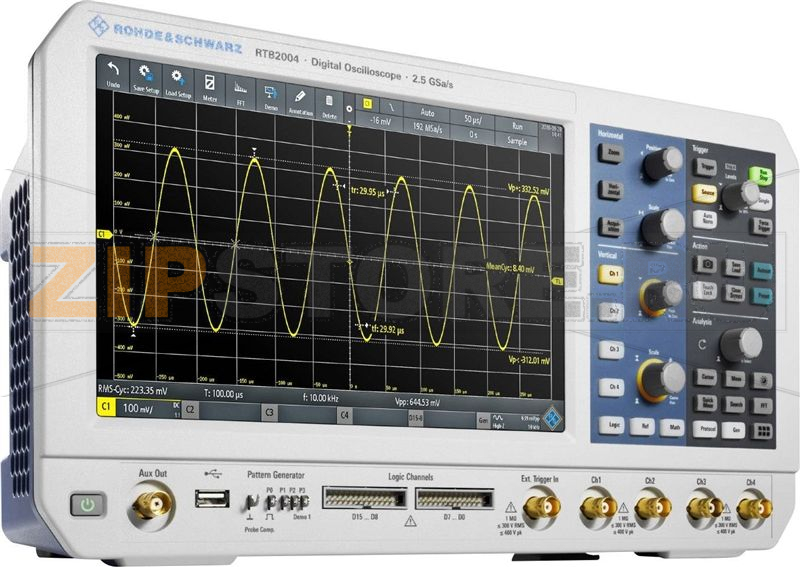Select the Gen tab label on screen

(x=483, y=421)
